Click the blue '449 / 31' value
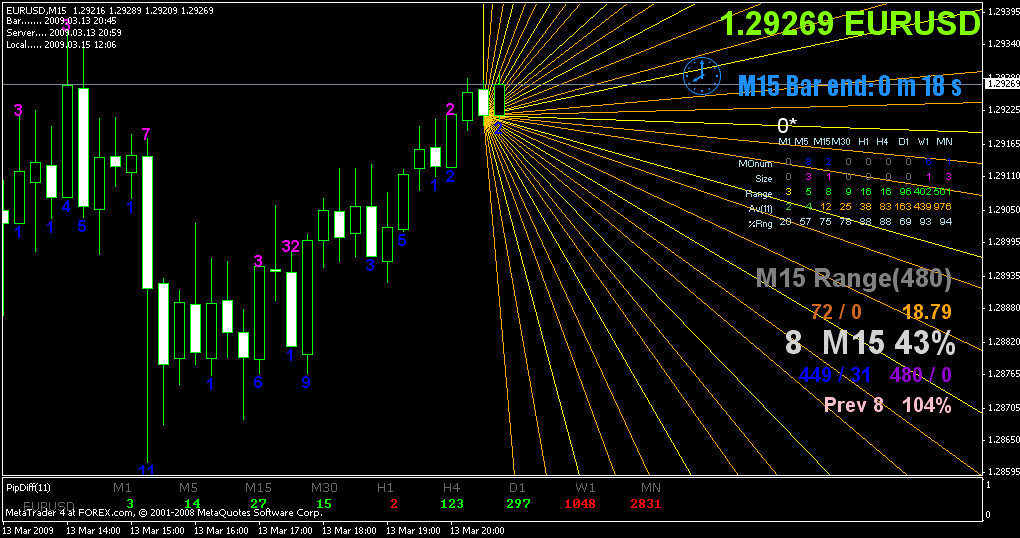 tap(835, 375)
